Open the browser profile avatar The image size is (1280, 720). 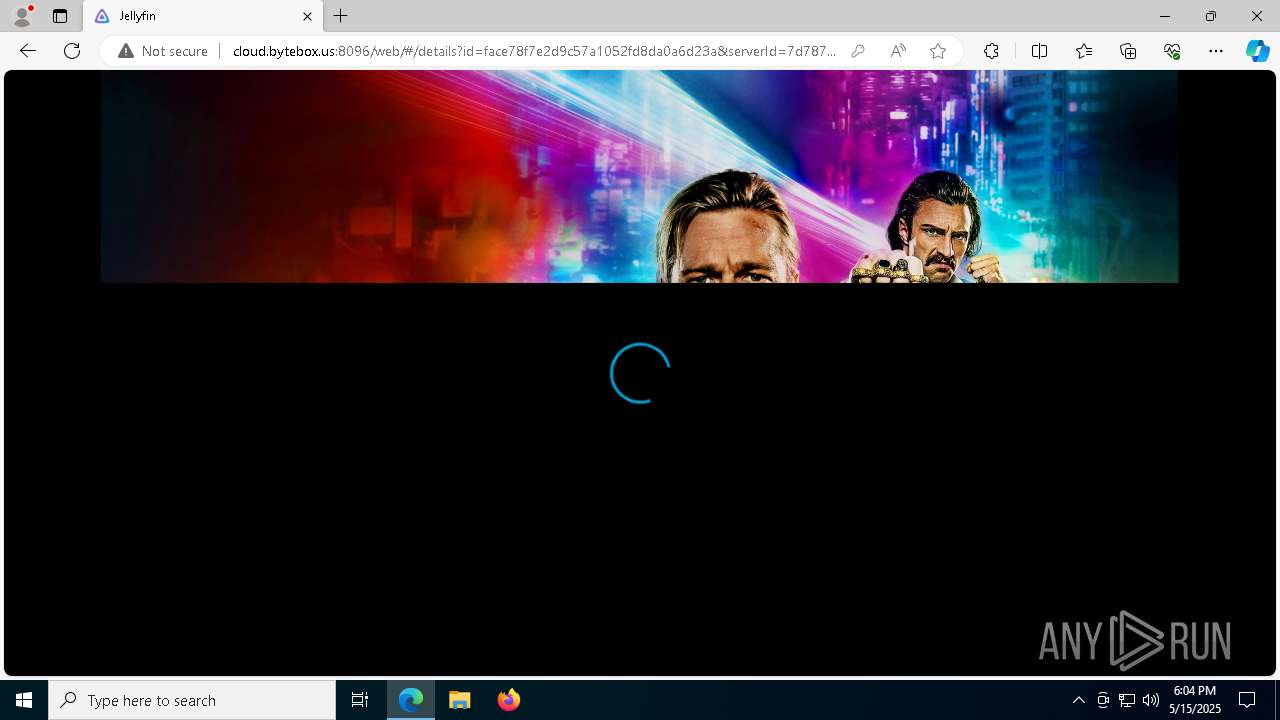point(22,16)
